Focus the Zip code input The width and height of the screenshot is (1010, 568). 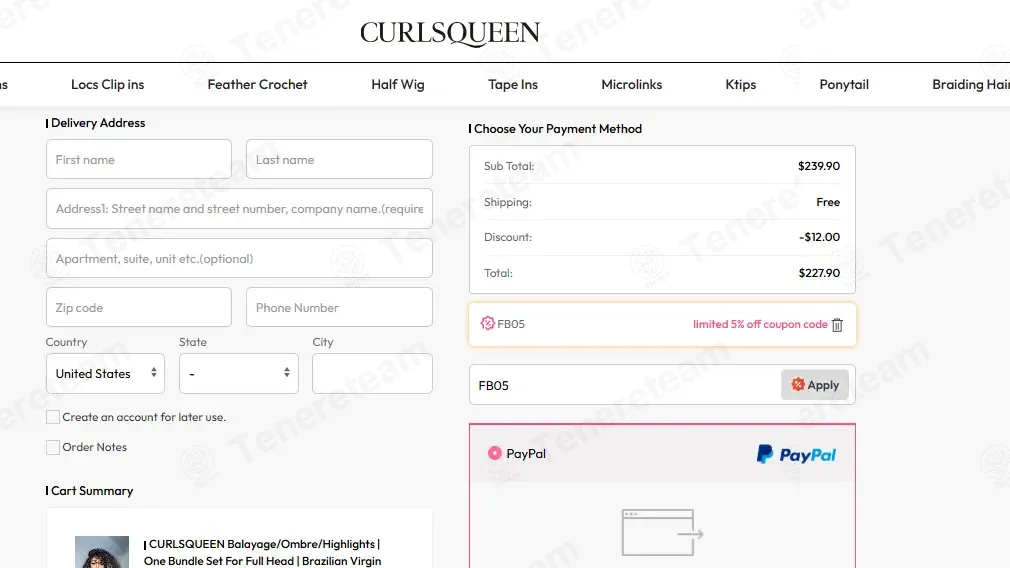click(x=138, y=307)
